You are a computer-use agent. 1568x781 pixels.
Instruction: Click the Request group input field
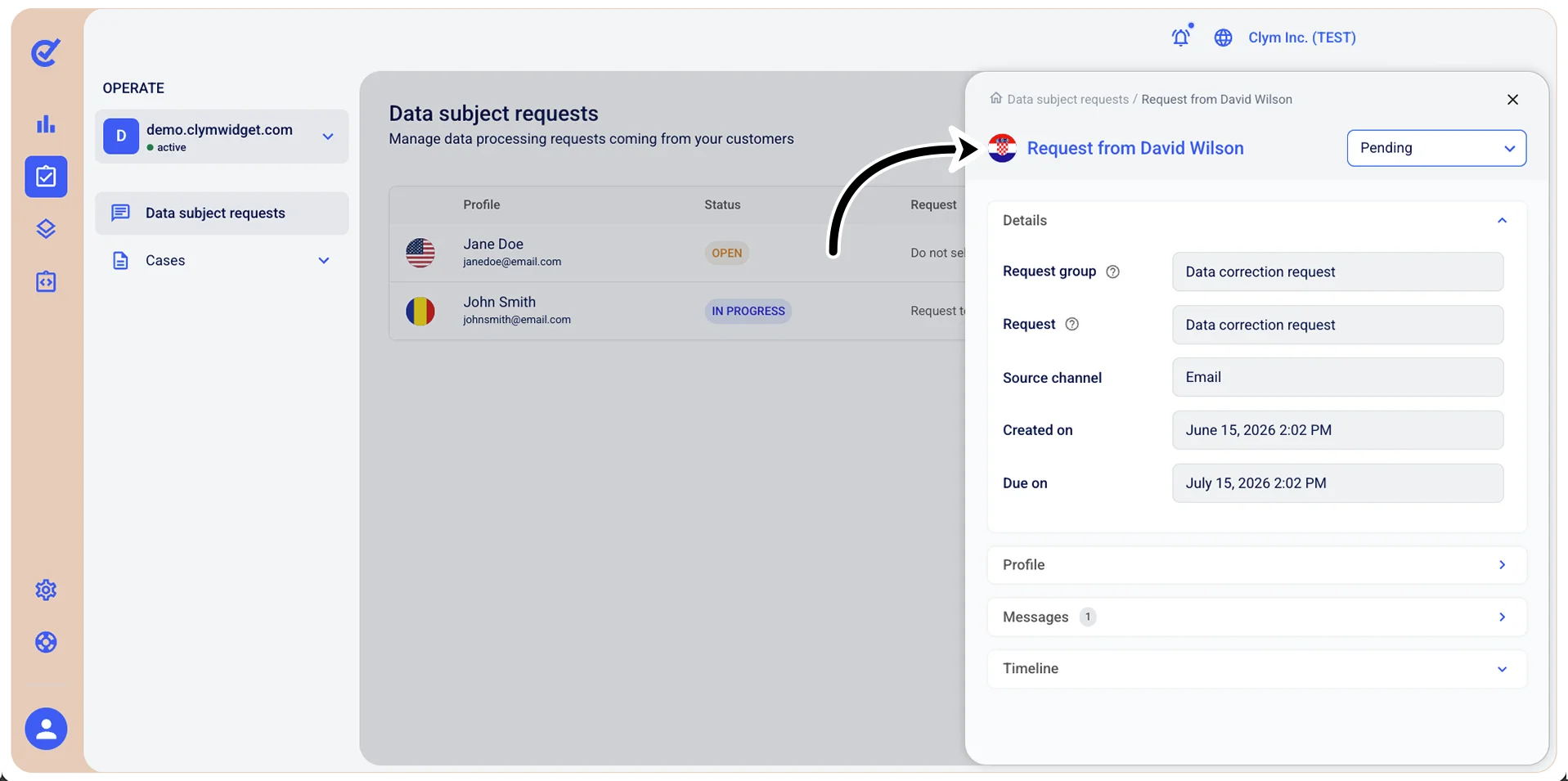point(1337,272)
